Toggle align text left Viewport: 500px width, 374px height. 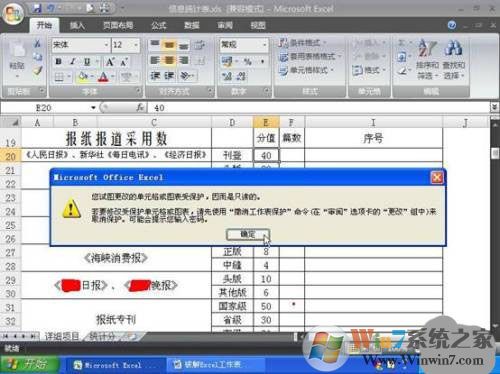tap(155, 60)
